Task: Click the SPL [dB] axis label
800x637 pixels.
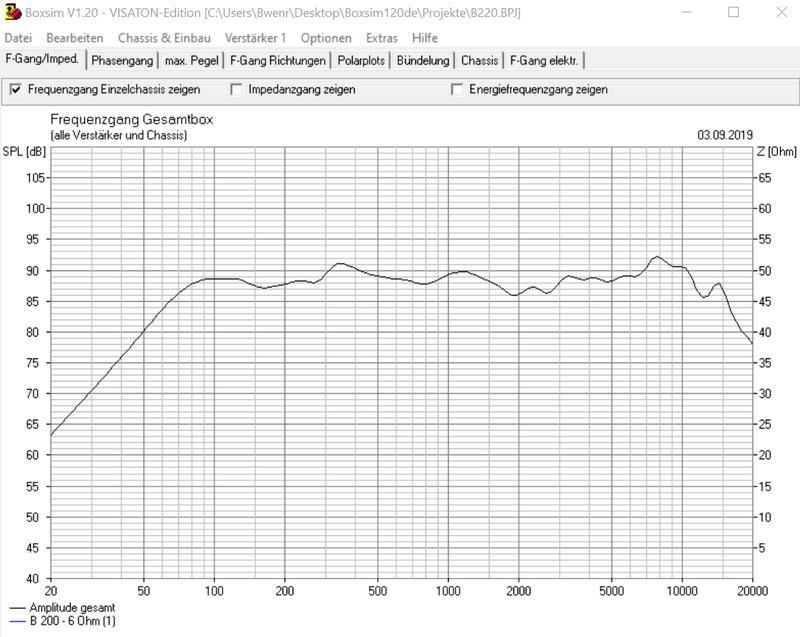Action: [x=24, y=151]
